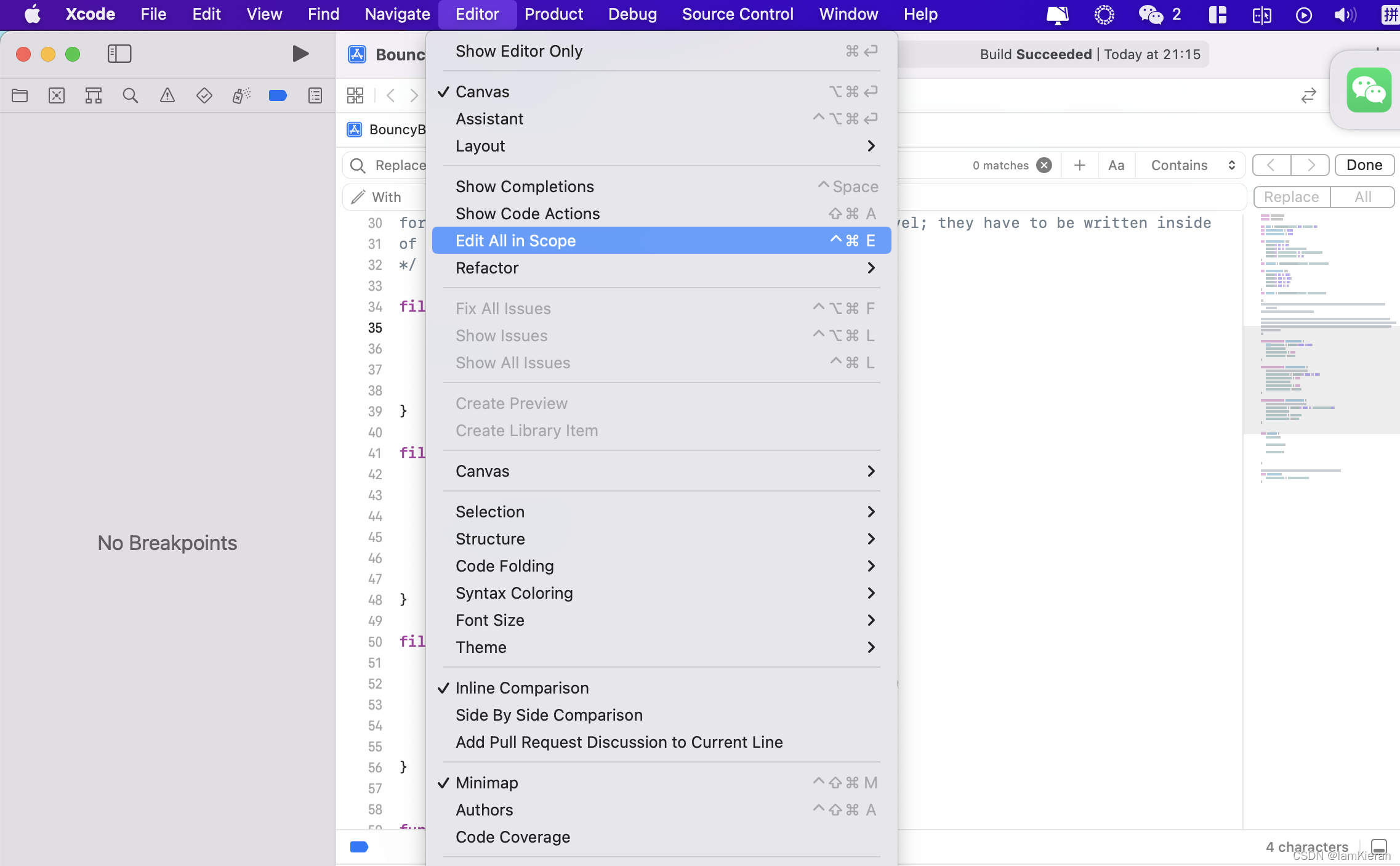The width and height of the screenshot is (1400, 866).
Task: Toggle the Navigator panel icon
Action: [118, 53]
